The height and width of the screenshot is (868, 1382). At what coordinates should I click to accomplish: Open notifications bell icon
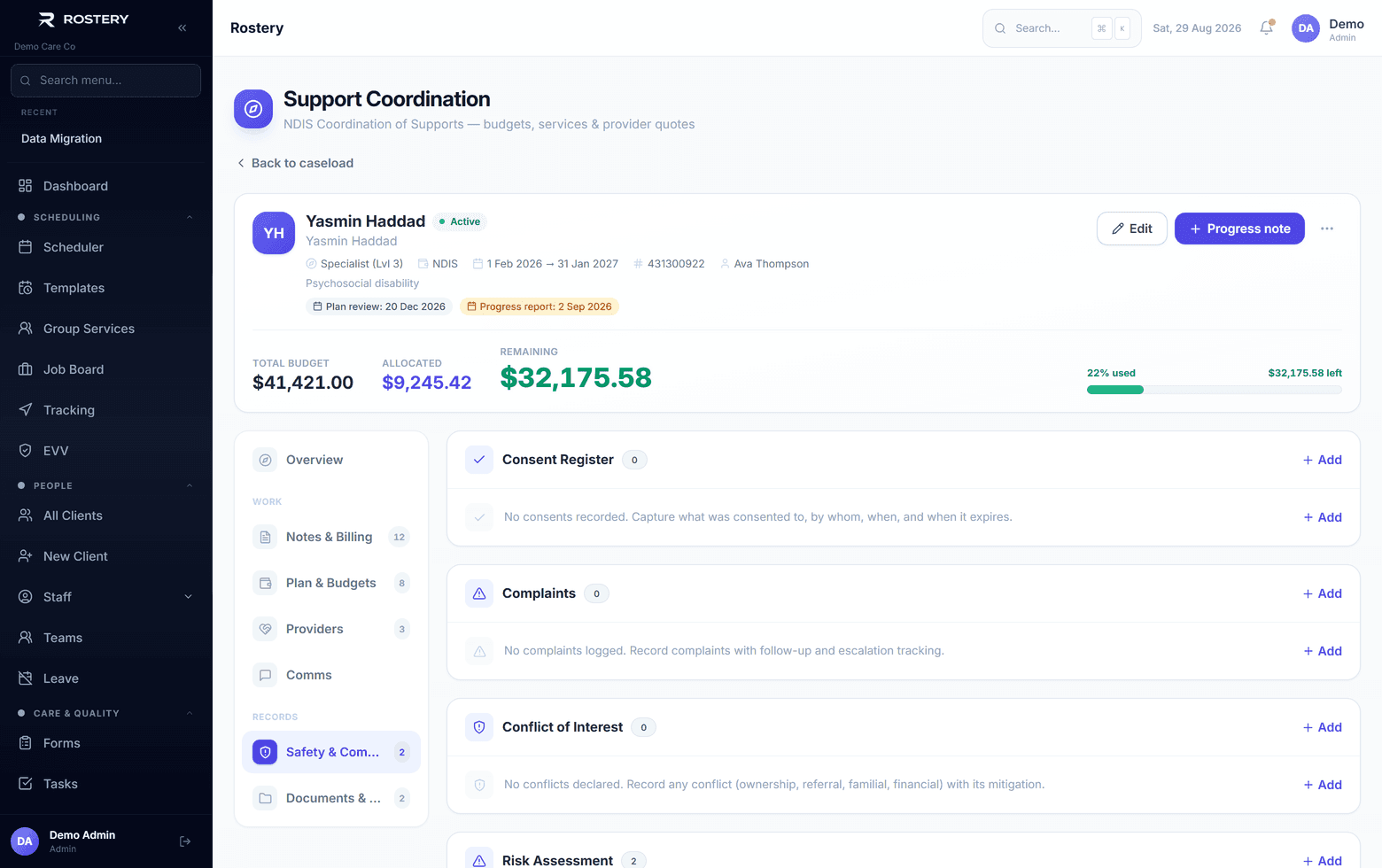[1267, 27]
